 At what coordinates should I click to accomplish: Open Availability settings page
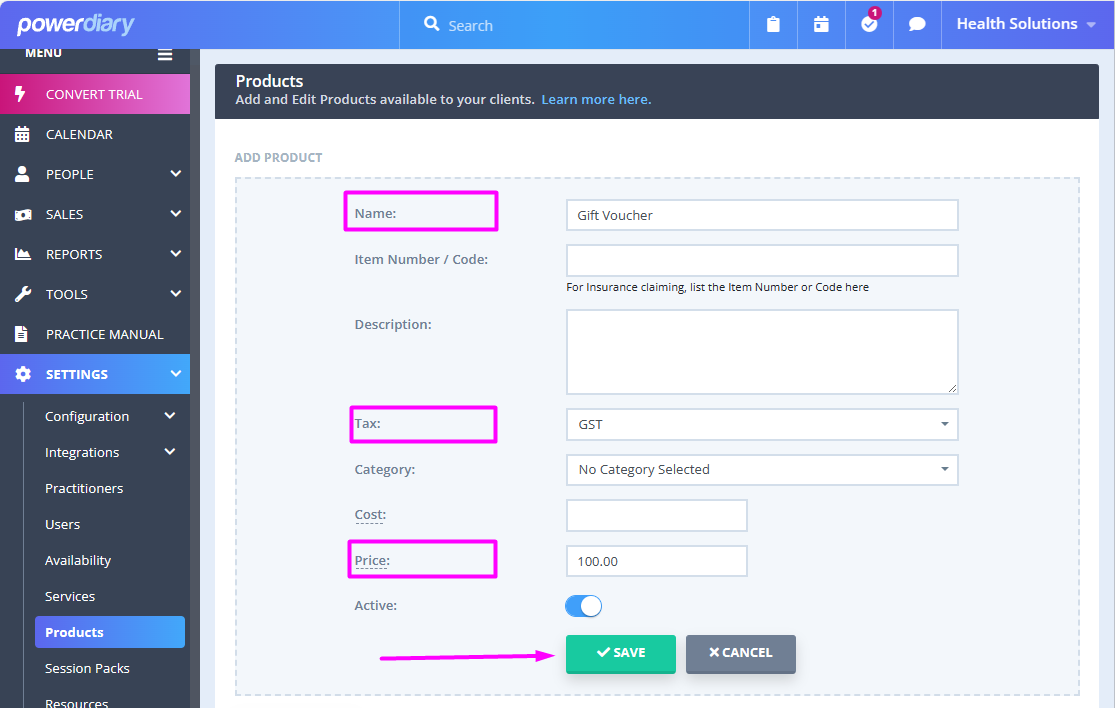tap(78, 561)
